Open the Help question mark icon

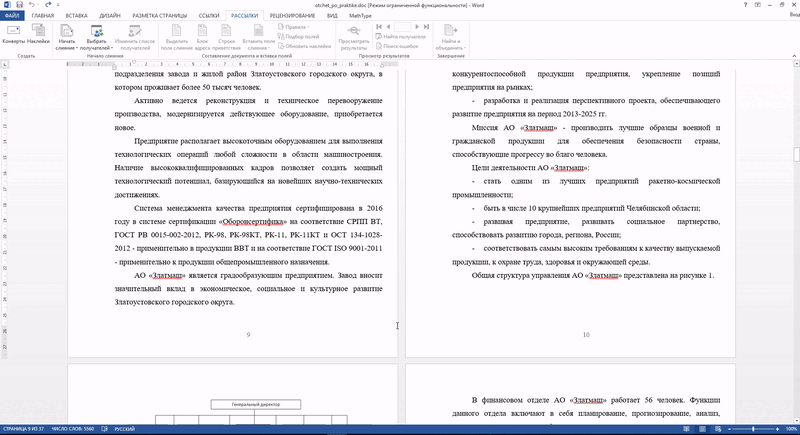tap(745, 5)
